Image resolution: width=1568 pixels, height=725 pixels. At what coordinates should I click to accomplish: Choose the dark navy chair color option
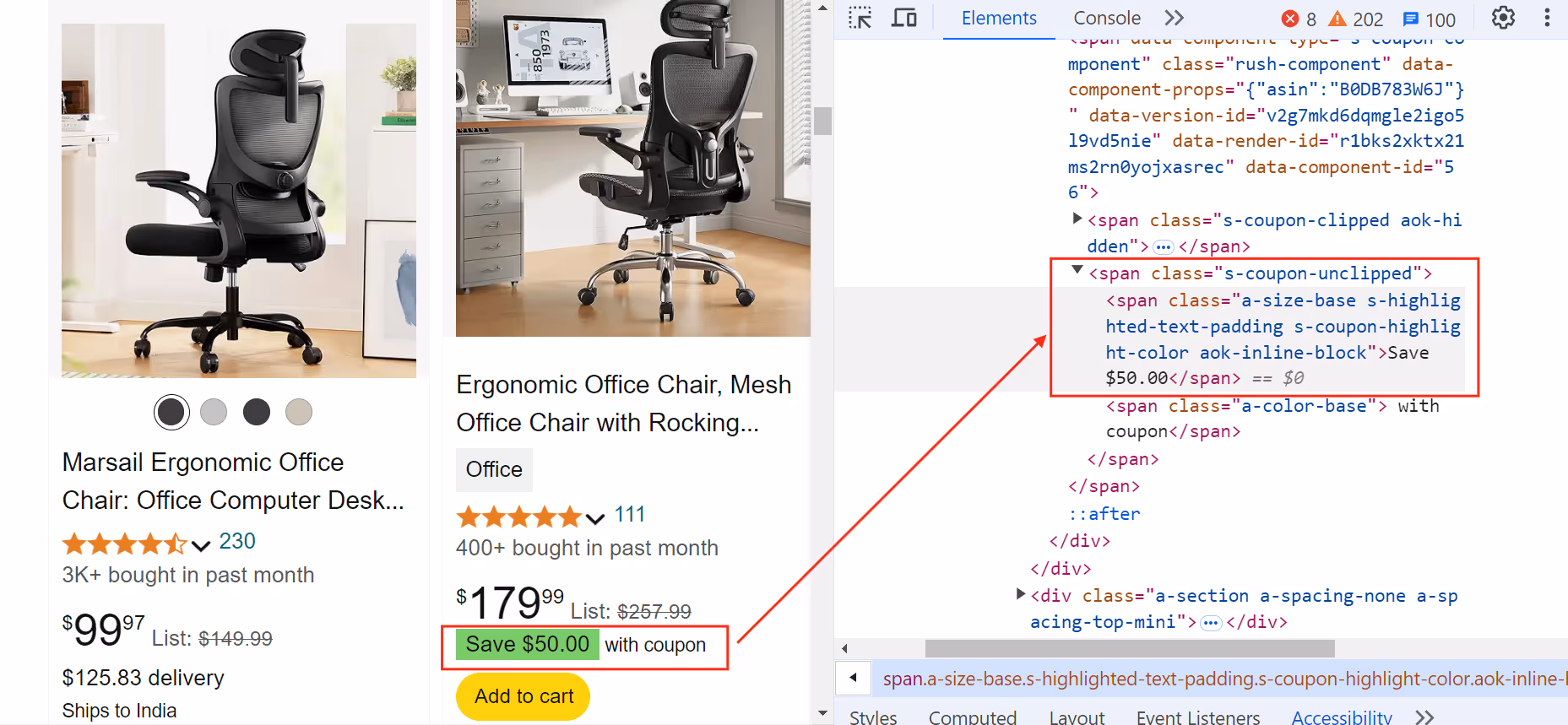(x=257, y=412)
